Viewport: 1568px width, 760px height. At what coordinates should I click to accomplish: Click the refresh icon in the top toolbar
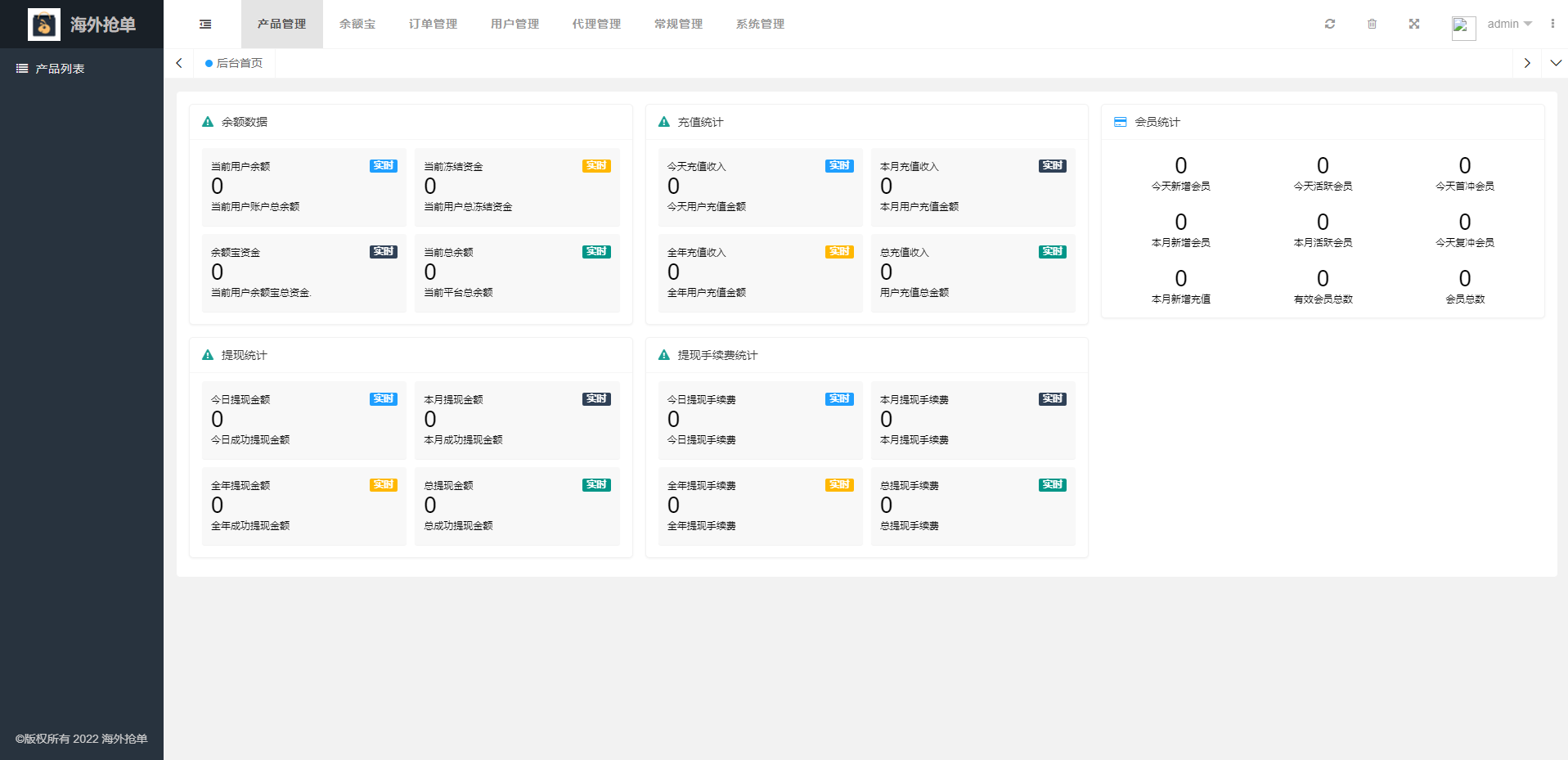pyautogui.click(x=1329, y=24)
